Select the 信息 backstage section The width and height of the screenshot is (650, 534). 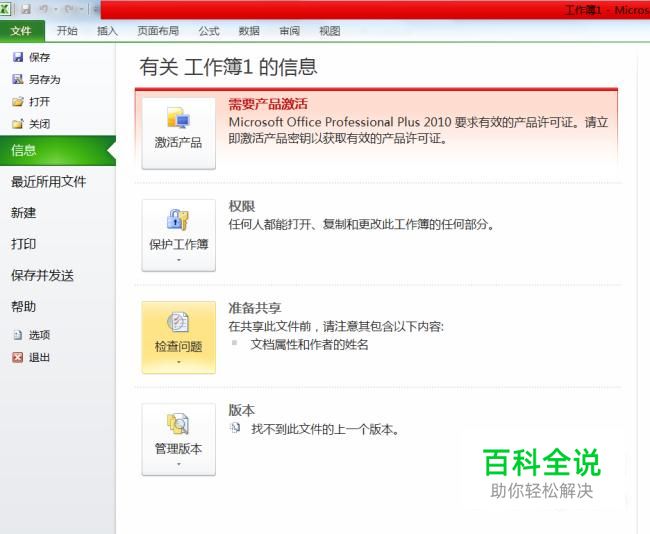[x=58, y=150]
